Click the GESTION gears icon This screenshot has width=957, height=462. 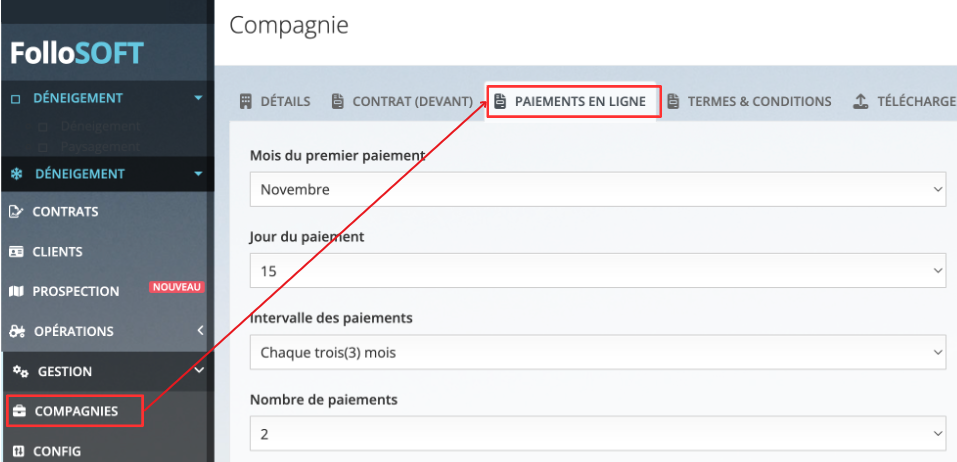pos(21,371)
